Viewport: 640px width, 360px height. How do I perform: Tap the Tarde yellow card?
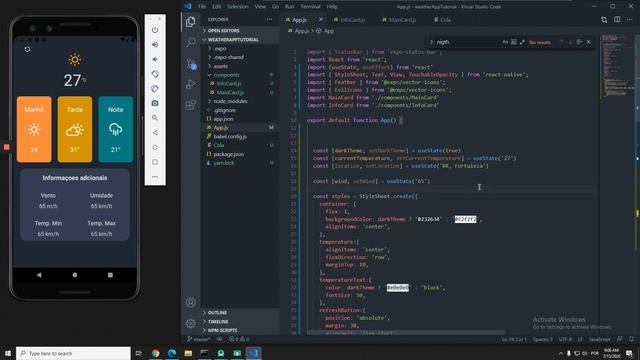[75, 129]
